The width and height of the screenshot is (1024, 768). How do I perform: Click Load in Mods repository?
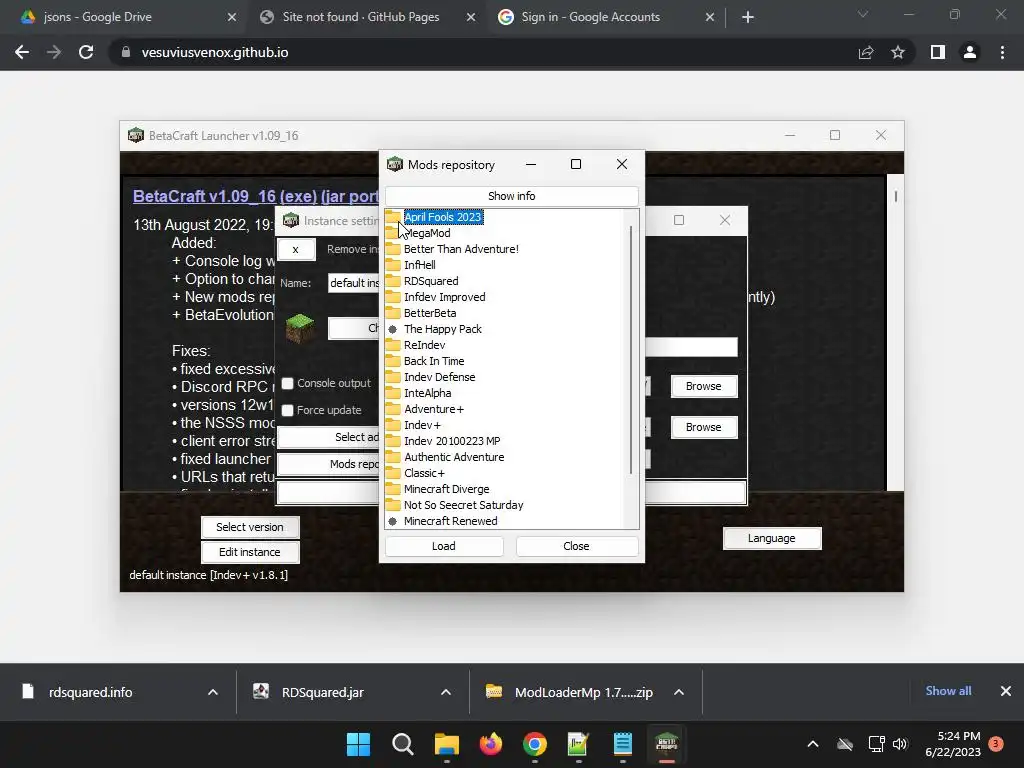pyautogui.click(x=444, y=546)
